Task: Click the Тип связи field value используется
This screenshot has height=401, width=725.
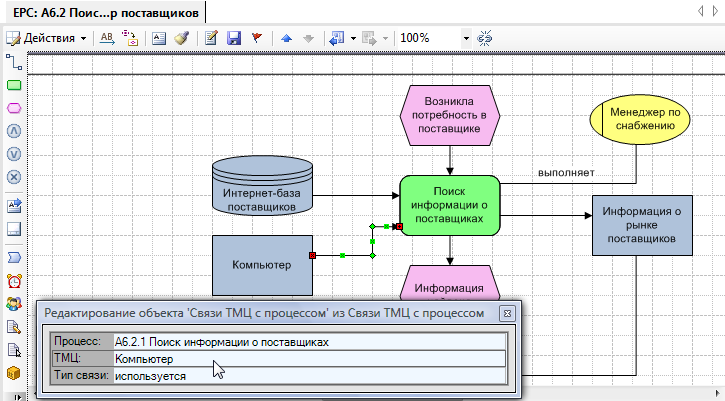Action: pos(309,376)
